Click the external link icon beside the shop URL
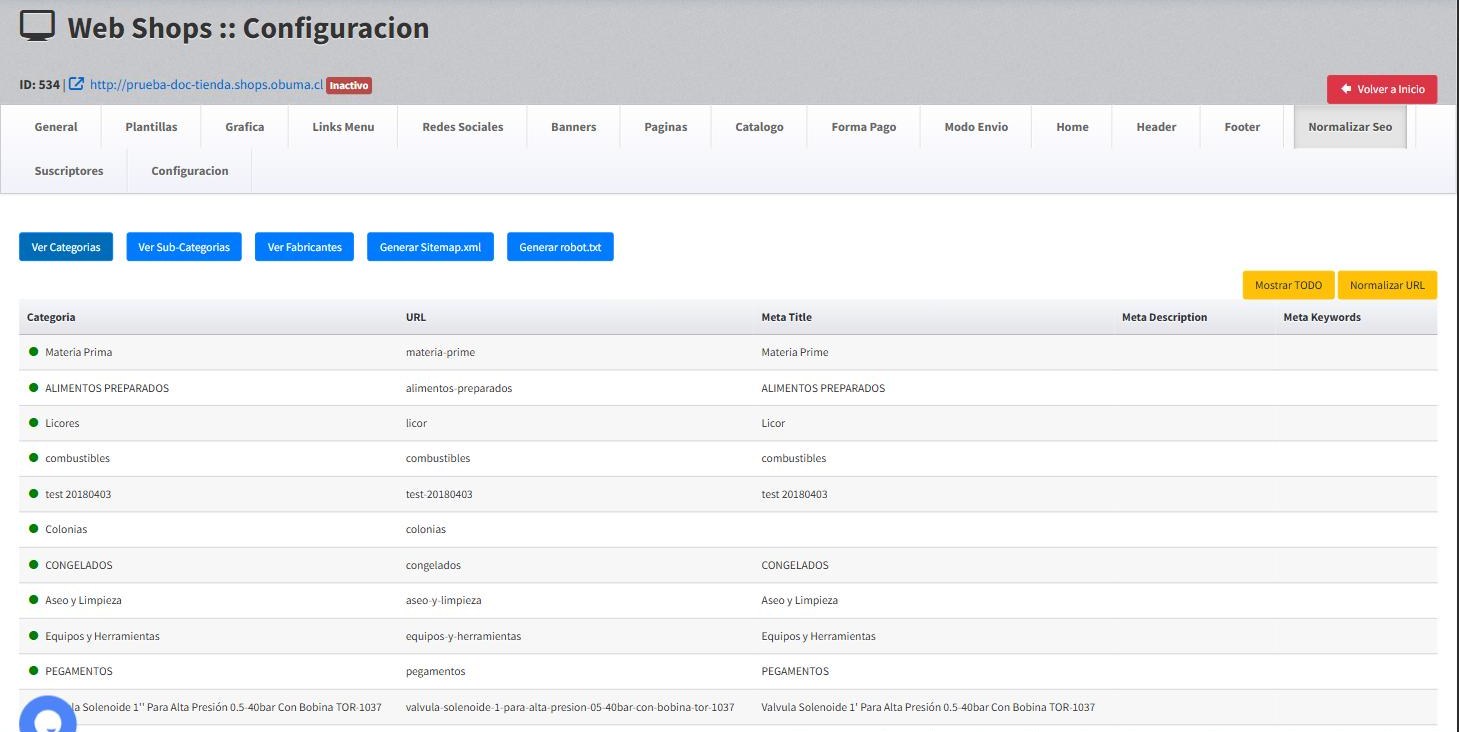Viewport: 1459px width, 732px height. tap(76, 85)
